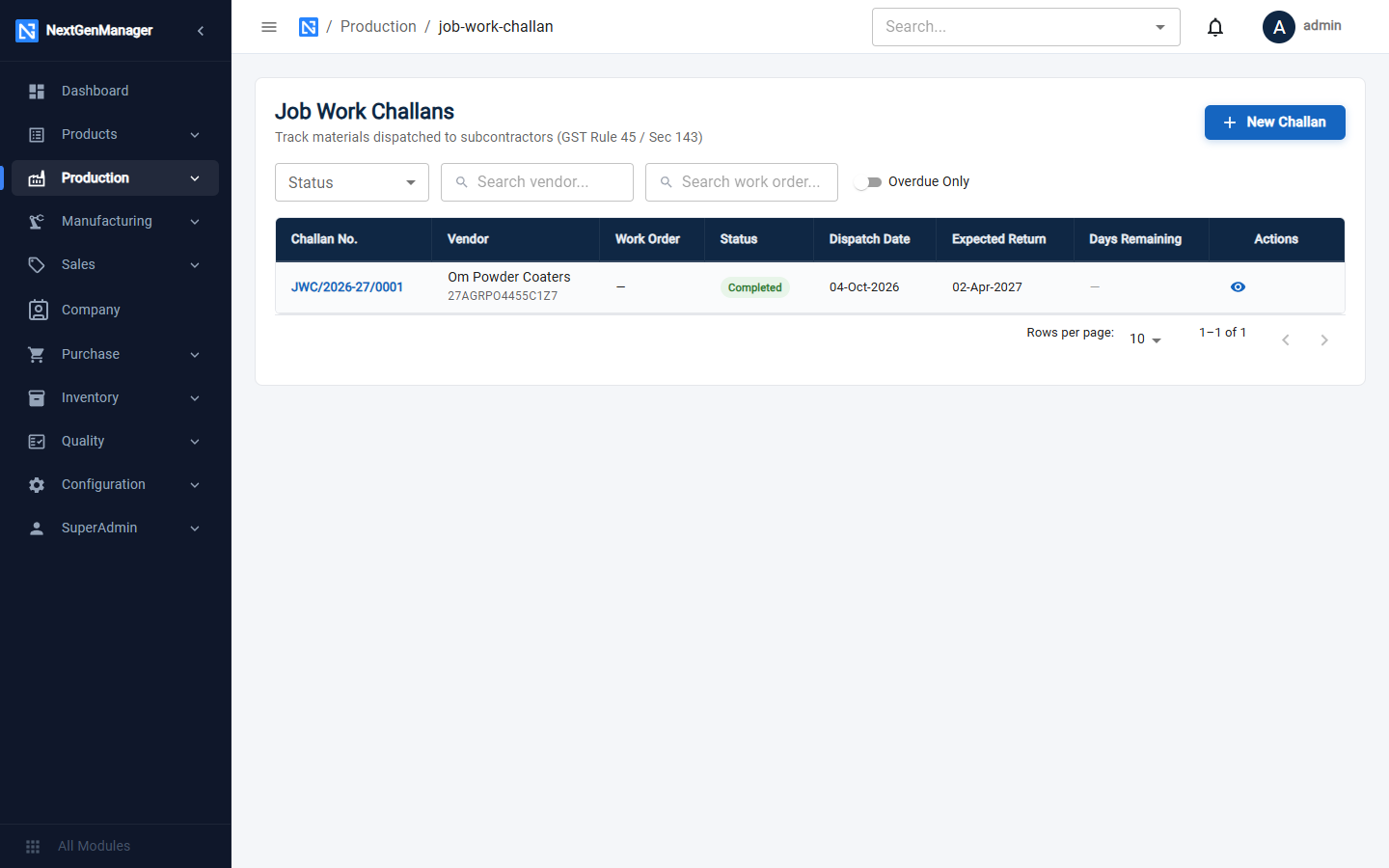Screen dimensions: 1389x868
Task: Click the Products list icon
Action: (37, 135)
